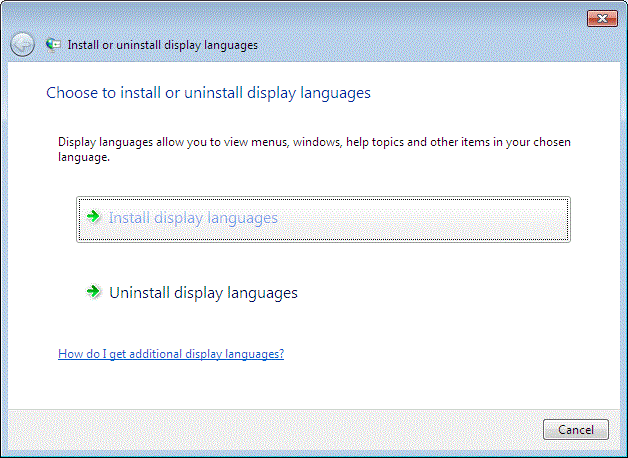The height and width of the screenshot is (458, 628).
Task: Choose Install display languages option
Action: pos(323,219)
